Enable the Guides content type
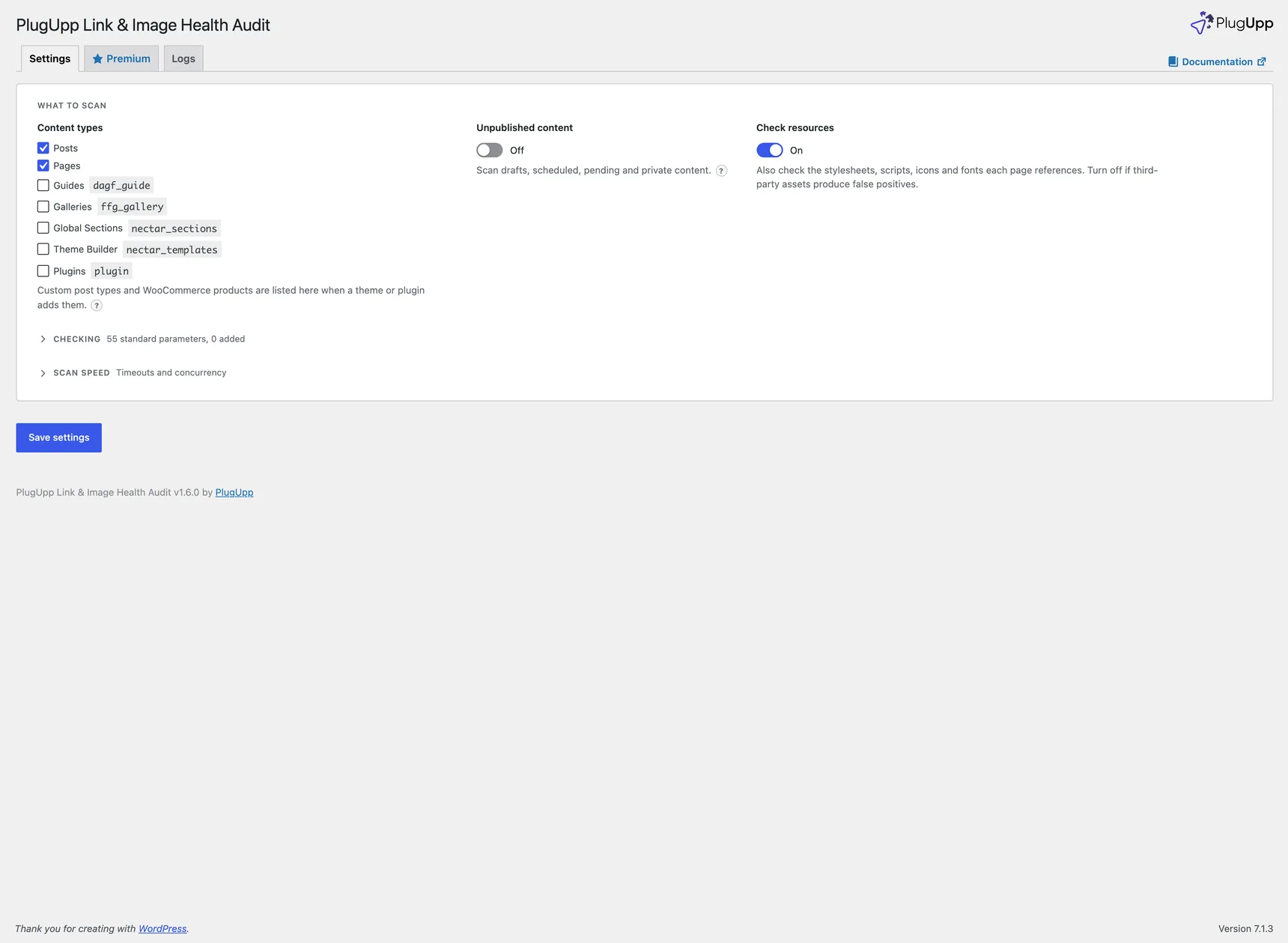This screenshot has width=1288, height=943. tap(43, 185)
